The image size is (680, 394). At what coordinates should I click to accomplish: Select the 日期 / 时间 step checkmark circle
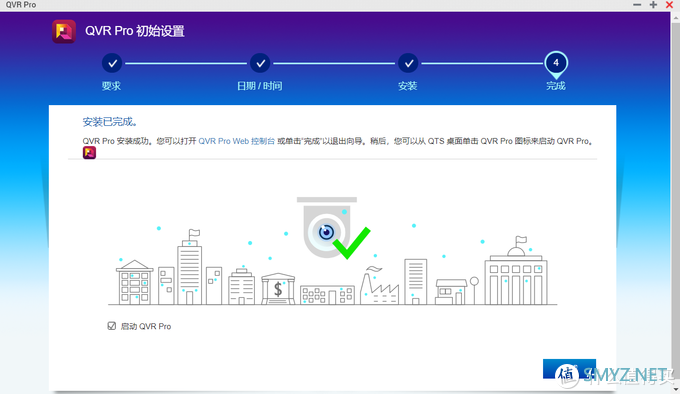pos(260,63)
